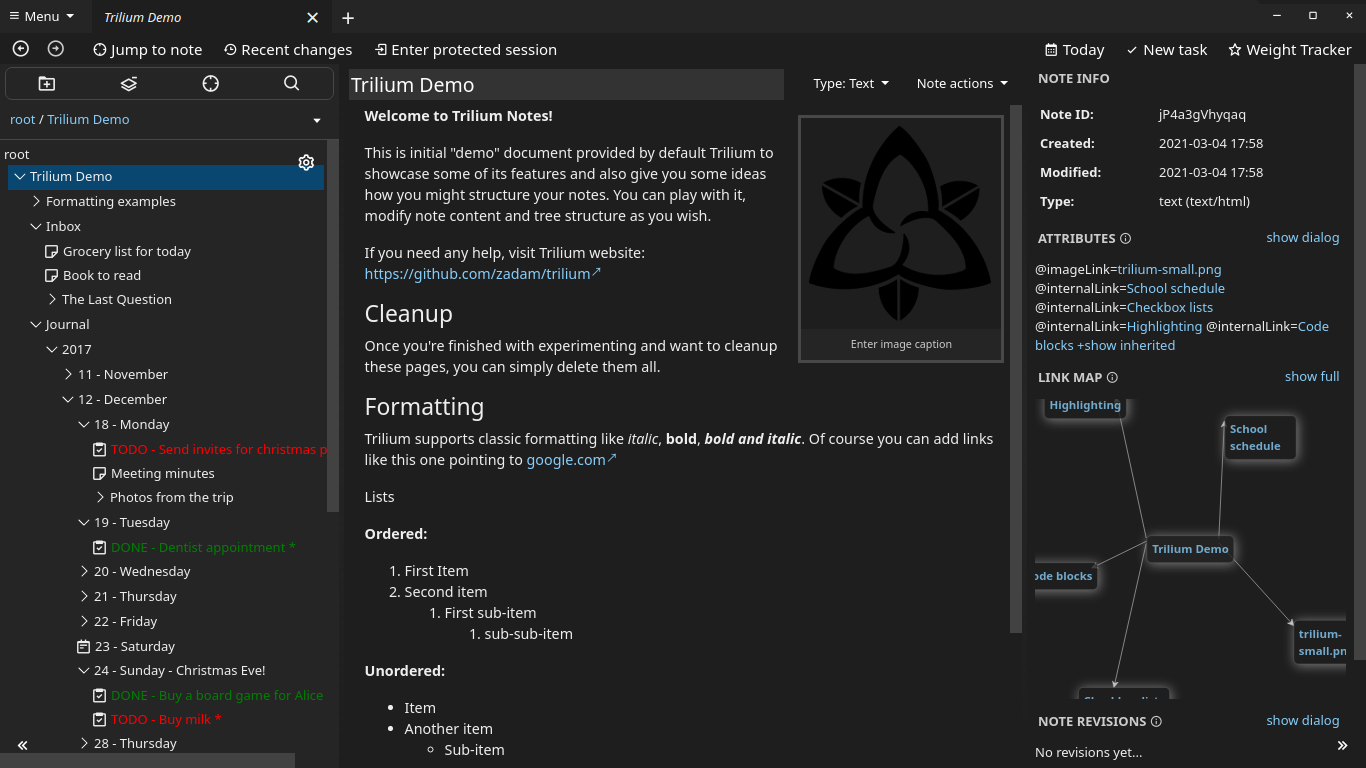Collapse the Inbox tree node

click(x=36, y=227)
